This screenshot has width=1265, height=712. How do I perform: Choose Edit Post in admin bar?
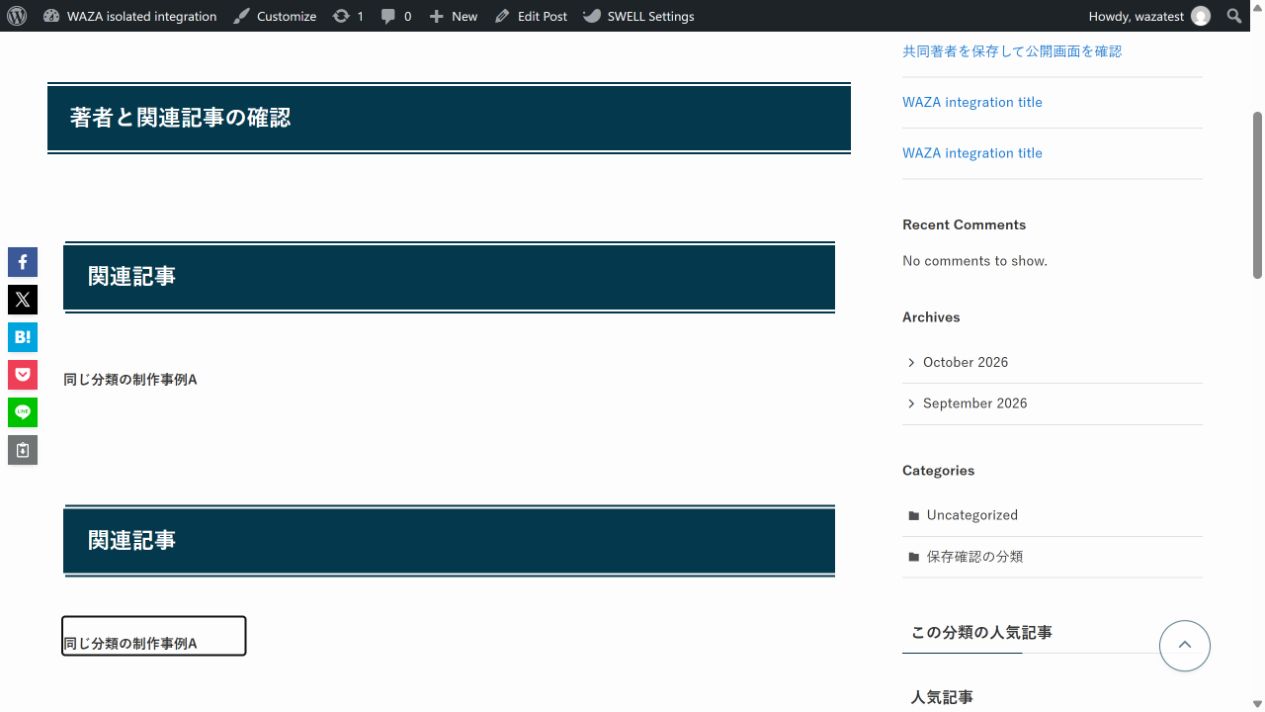(531, 16)
